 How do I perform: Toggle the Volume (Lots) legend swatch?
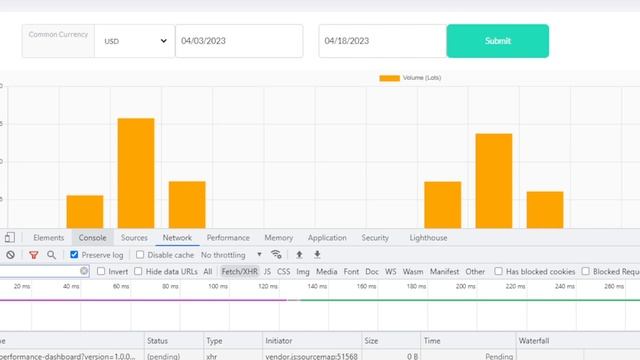(x=389, y=78)
